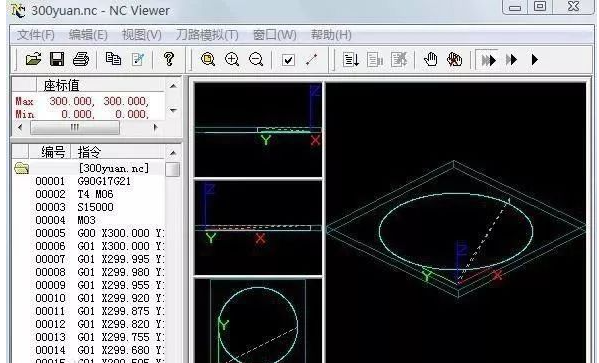Toggle the line-segment display button

coord(312,60)
